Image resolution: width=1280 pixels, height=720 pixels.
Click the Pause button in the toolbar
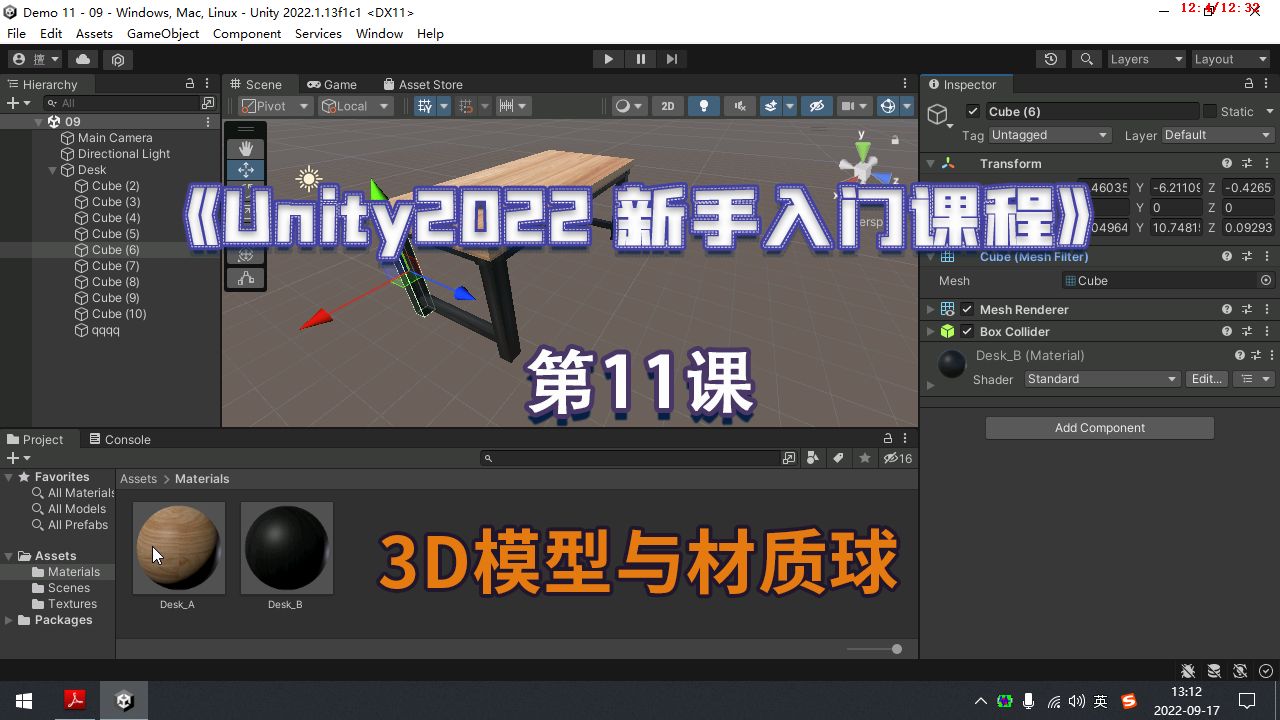point(640,59)
